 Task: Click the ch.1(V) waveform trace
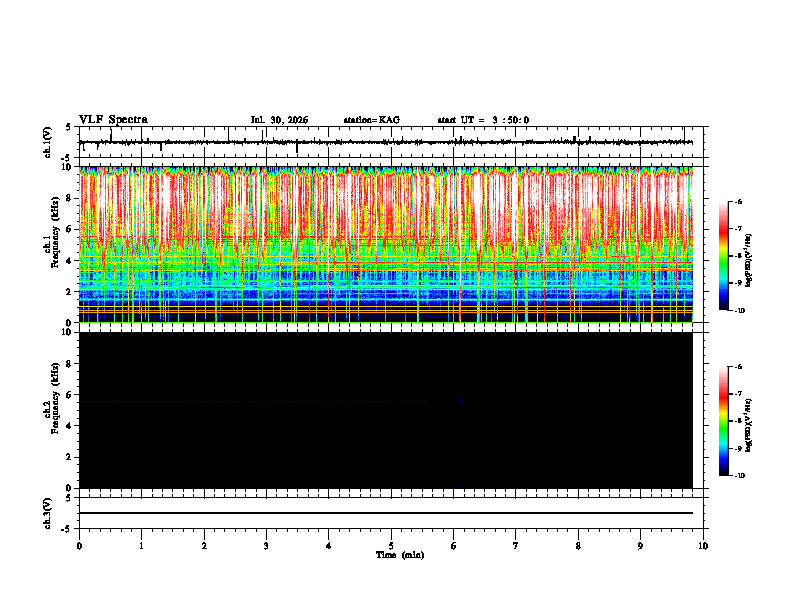tap(385, 142)
